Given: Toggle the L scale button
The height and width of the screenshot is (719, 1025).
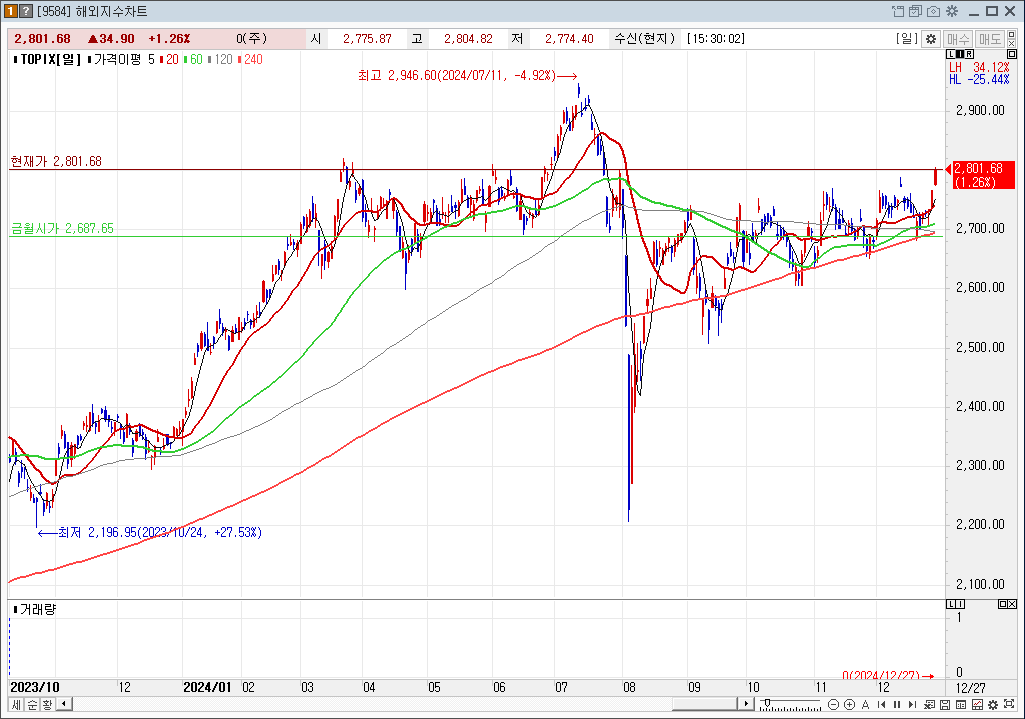Looking at the screenshot, I should click(950, 54).
